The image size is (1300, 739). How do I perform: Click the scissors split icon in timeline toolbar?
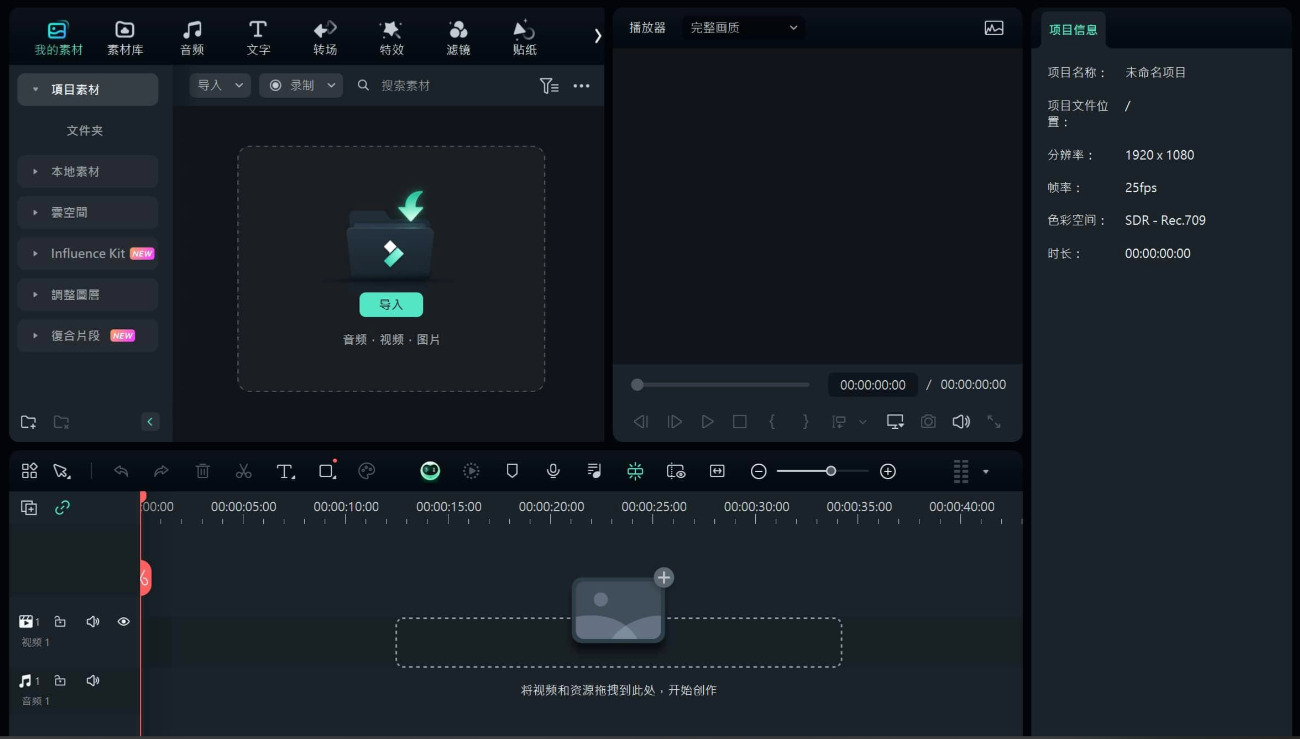pyautogui.click(x=243, y=471)
